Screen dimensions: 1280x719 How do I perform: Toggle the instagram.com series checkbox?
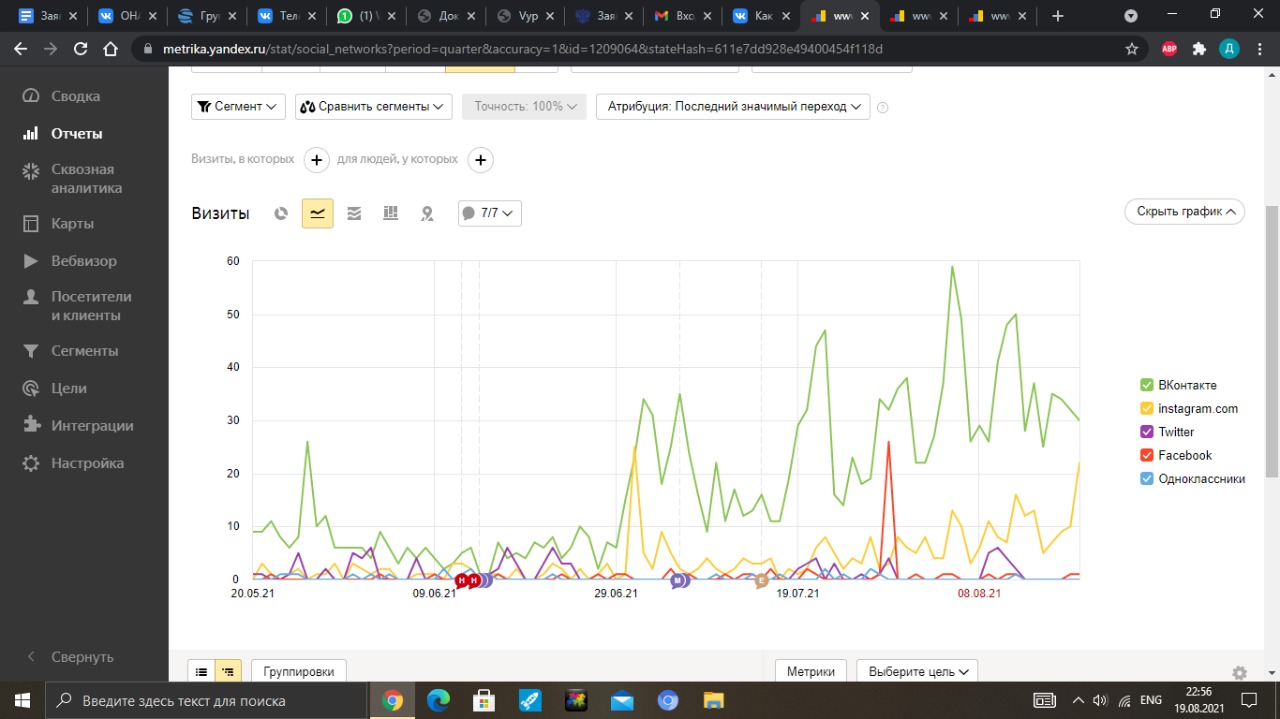1147,408
